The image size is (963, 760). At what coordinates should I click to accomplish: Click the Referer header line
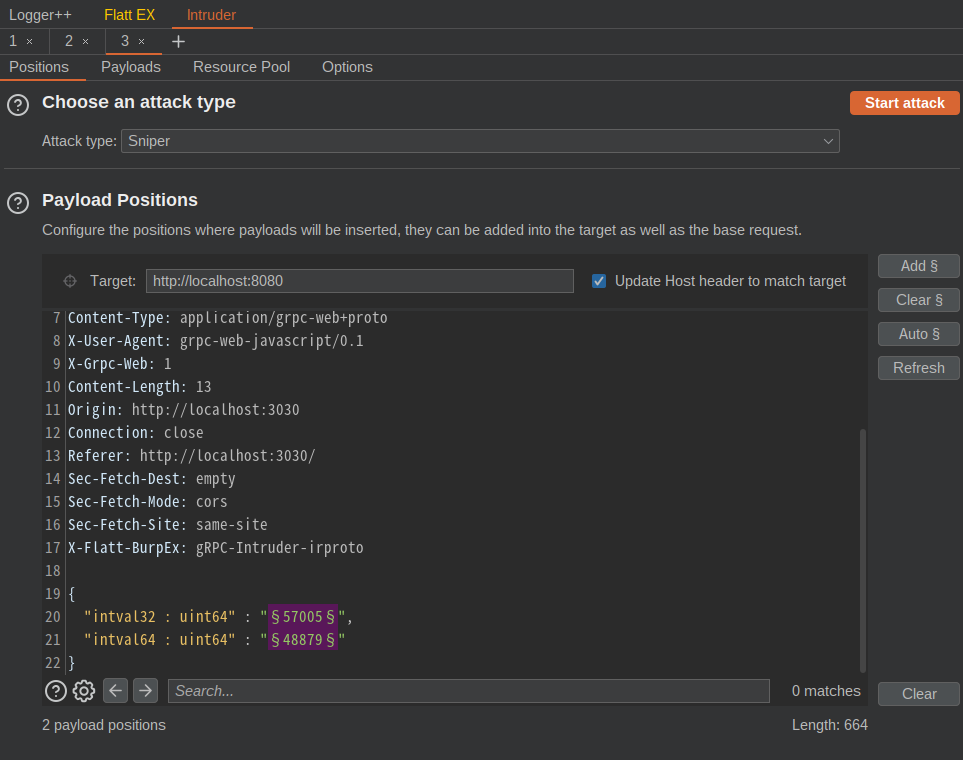[x=192, y=456]
